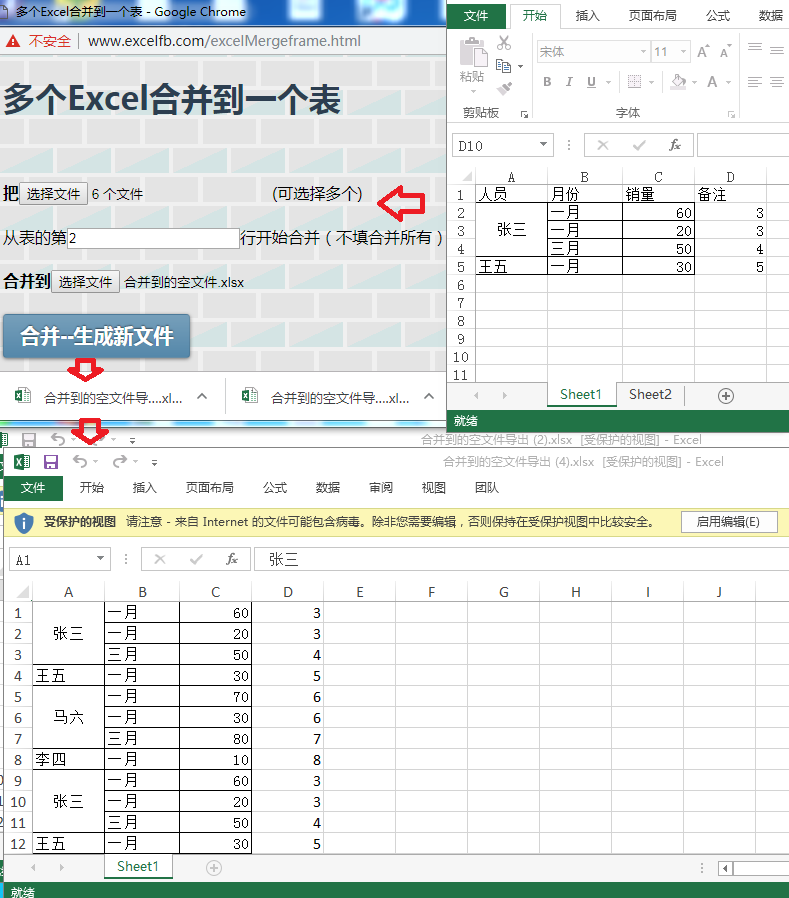The height and width of the screenshot is (898, 789).
Task: Click the Increase Font Size icon
Action: pos(703,52)
